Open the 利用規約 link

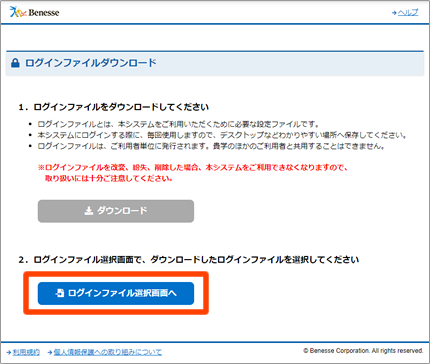(x=26, y=352)
